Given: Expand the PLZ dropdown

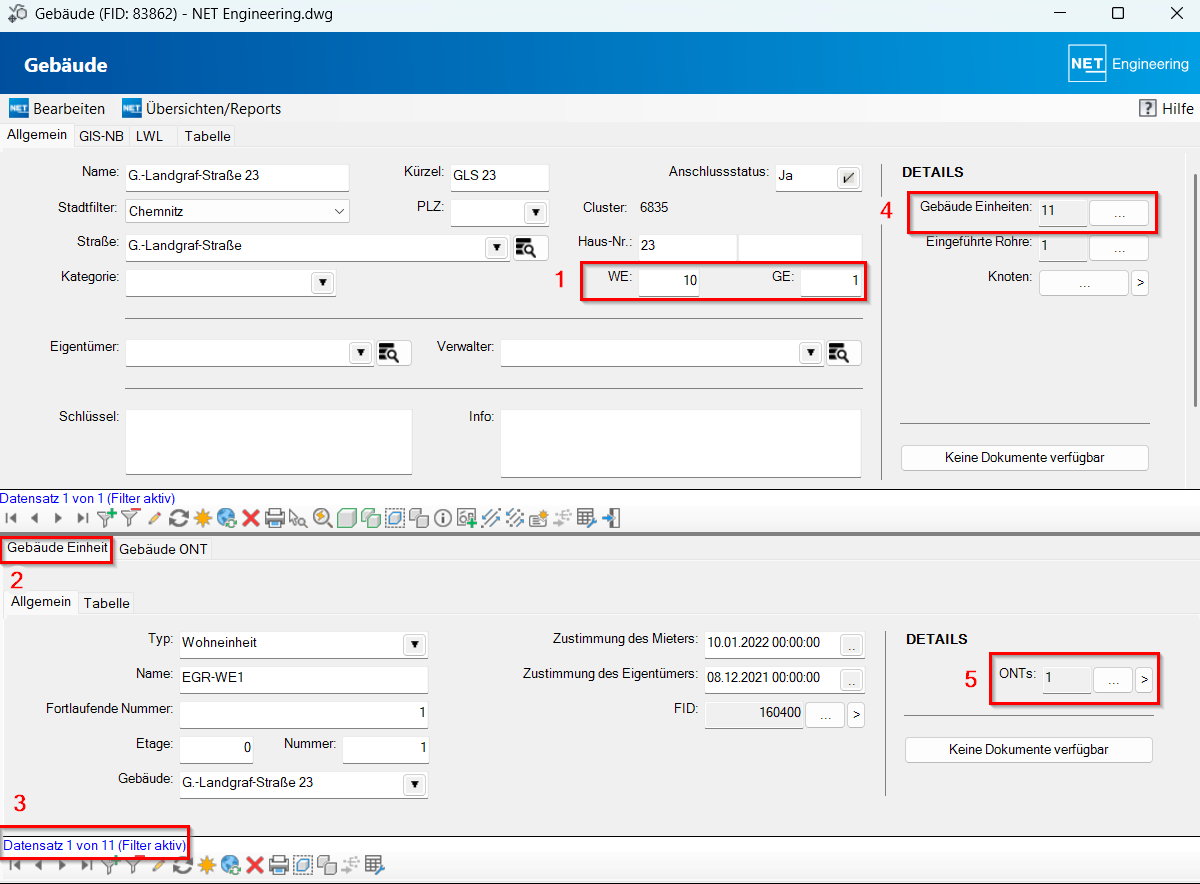Looking at the screenshot, I should [x=535, y=212].
